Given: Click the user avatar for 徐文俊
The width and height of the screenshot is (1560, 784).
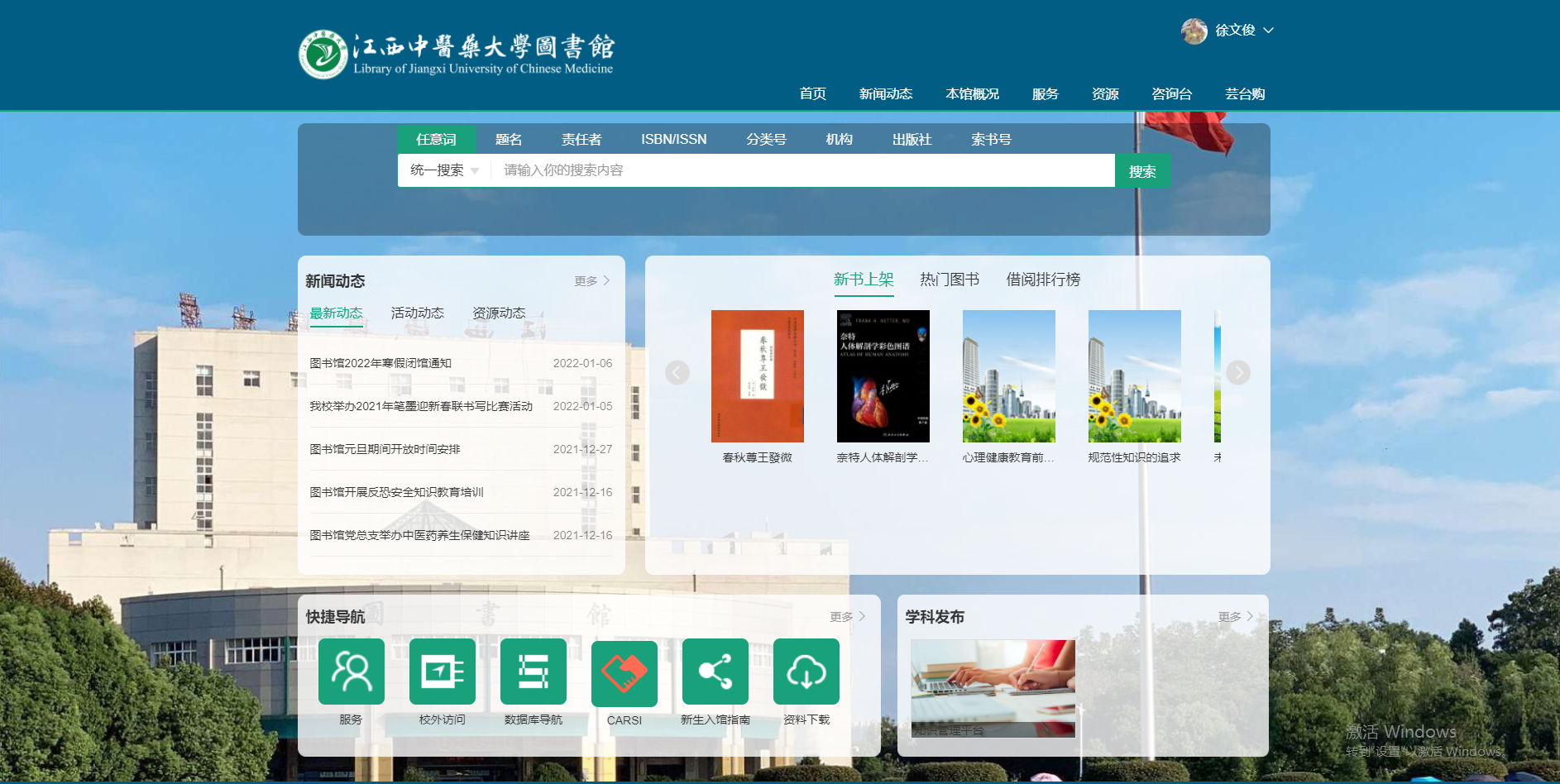Looking at the screenshot, I should (1194, 31).
